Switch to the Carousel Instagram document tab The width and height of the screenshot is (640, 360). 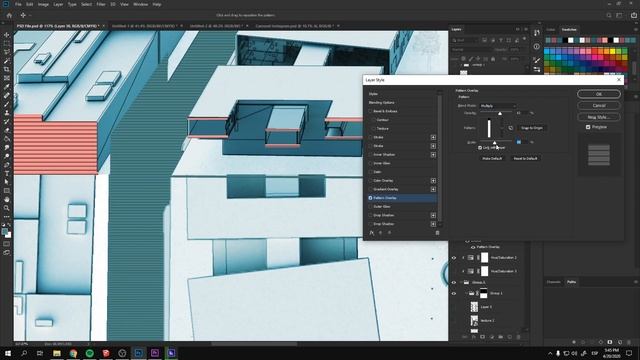(295, 26)
